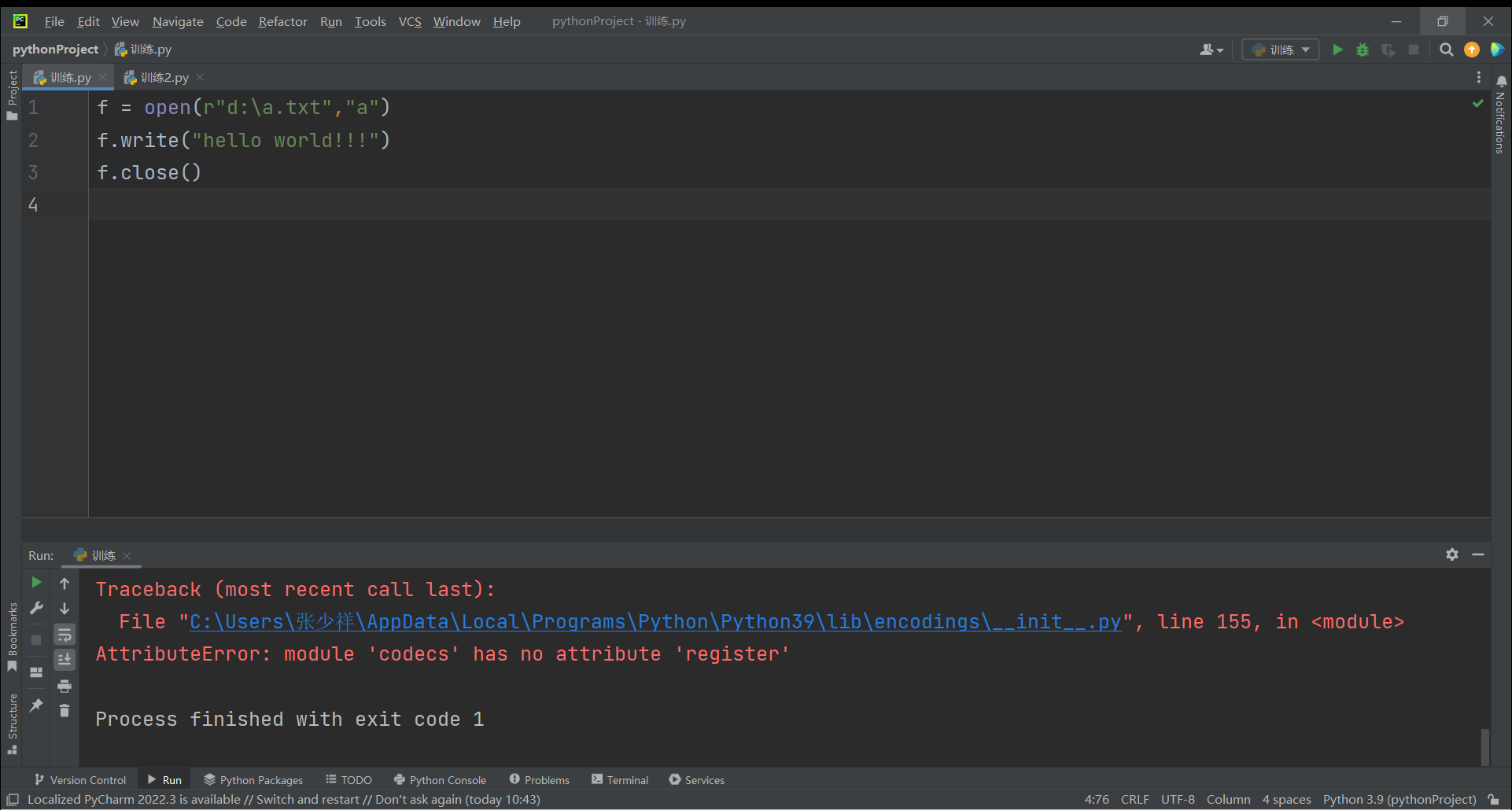The height and width of the screenshot is (810, 1512).
Task: Open the Code menu
Action: (x=231, y=21)
